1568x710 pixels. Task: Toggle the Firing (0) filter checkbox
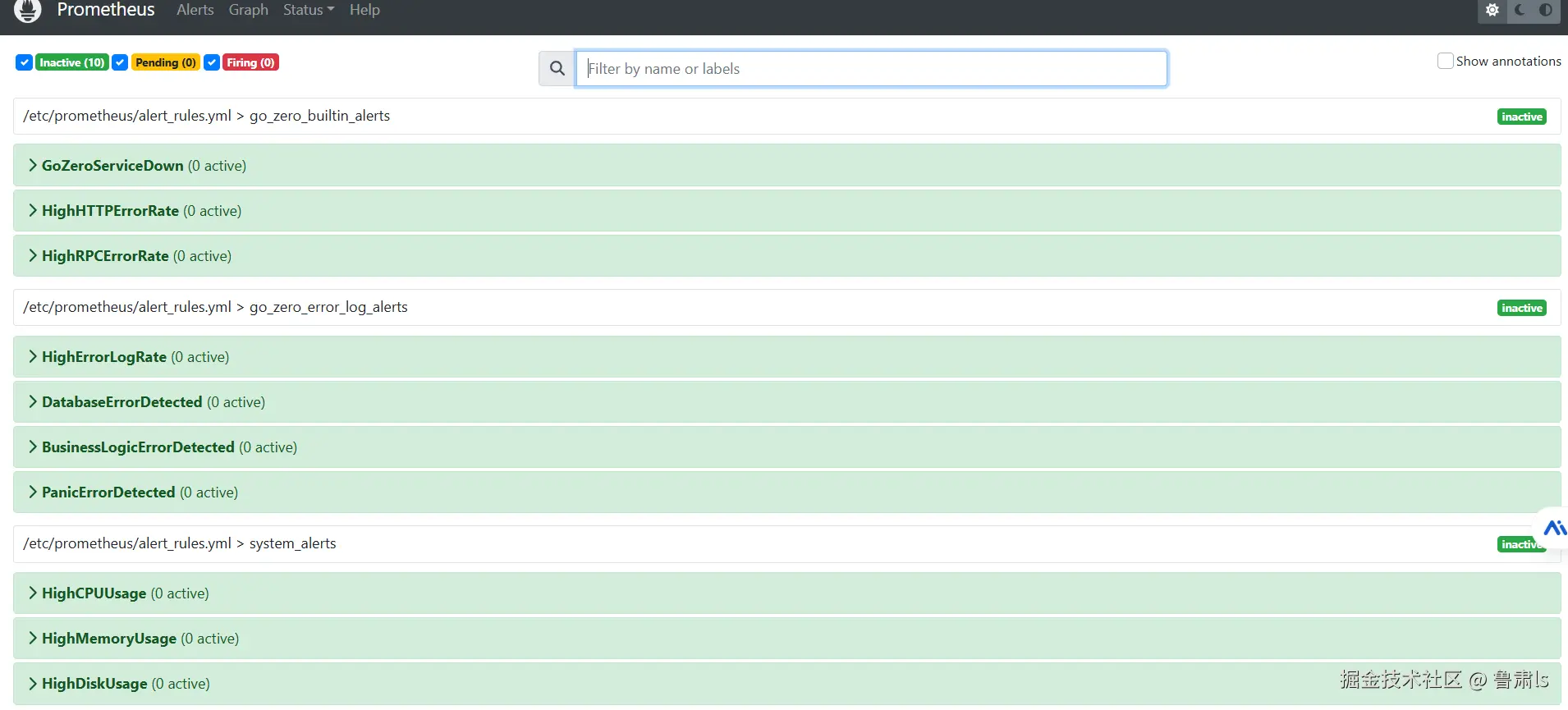click(x=212, y=62)
